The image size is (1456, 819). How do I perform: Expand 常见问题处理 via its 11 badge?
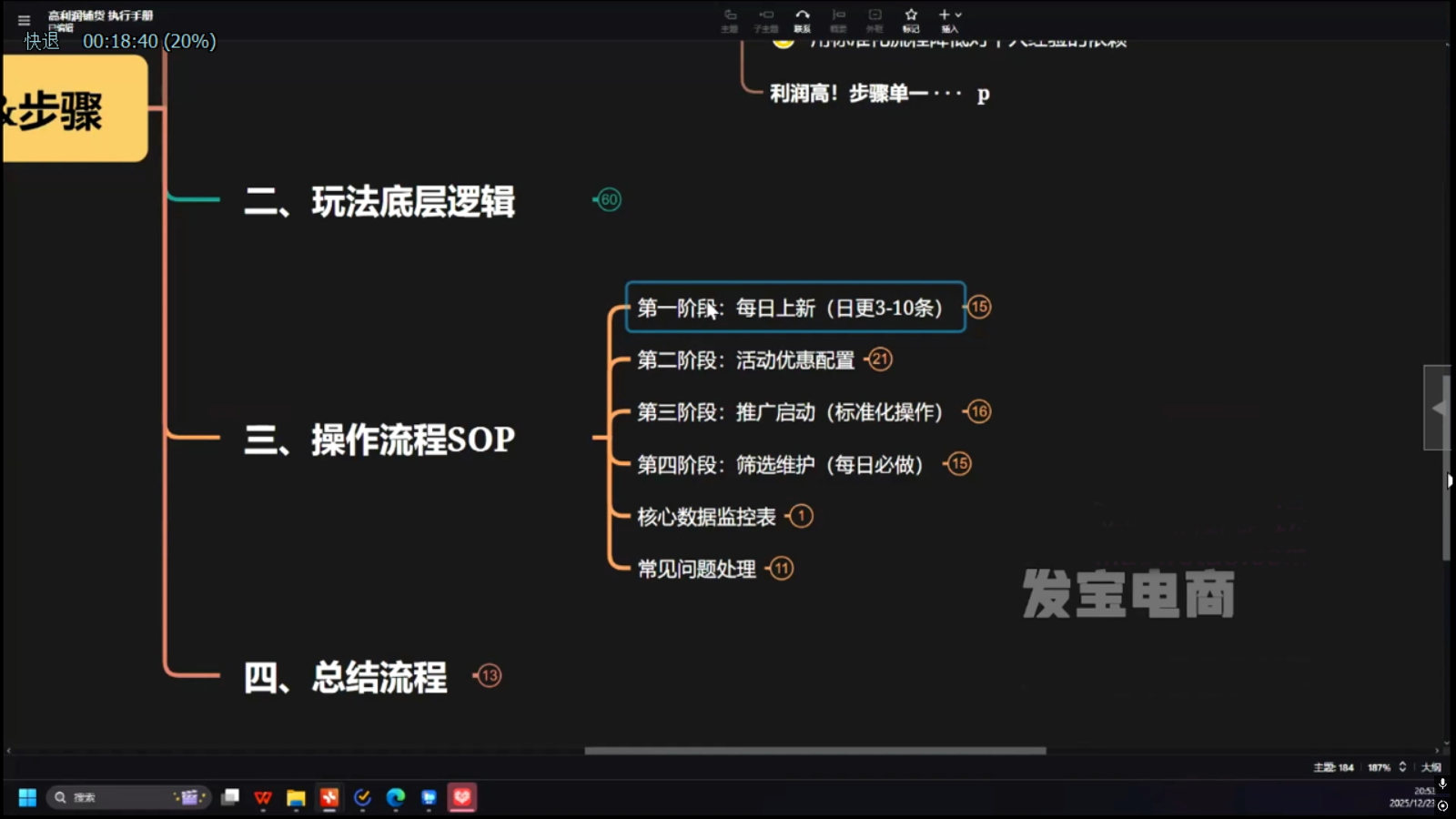coord(781,569)
